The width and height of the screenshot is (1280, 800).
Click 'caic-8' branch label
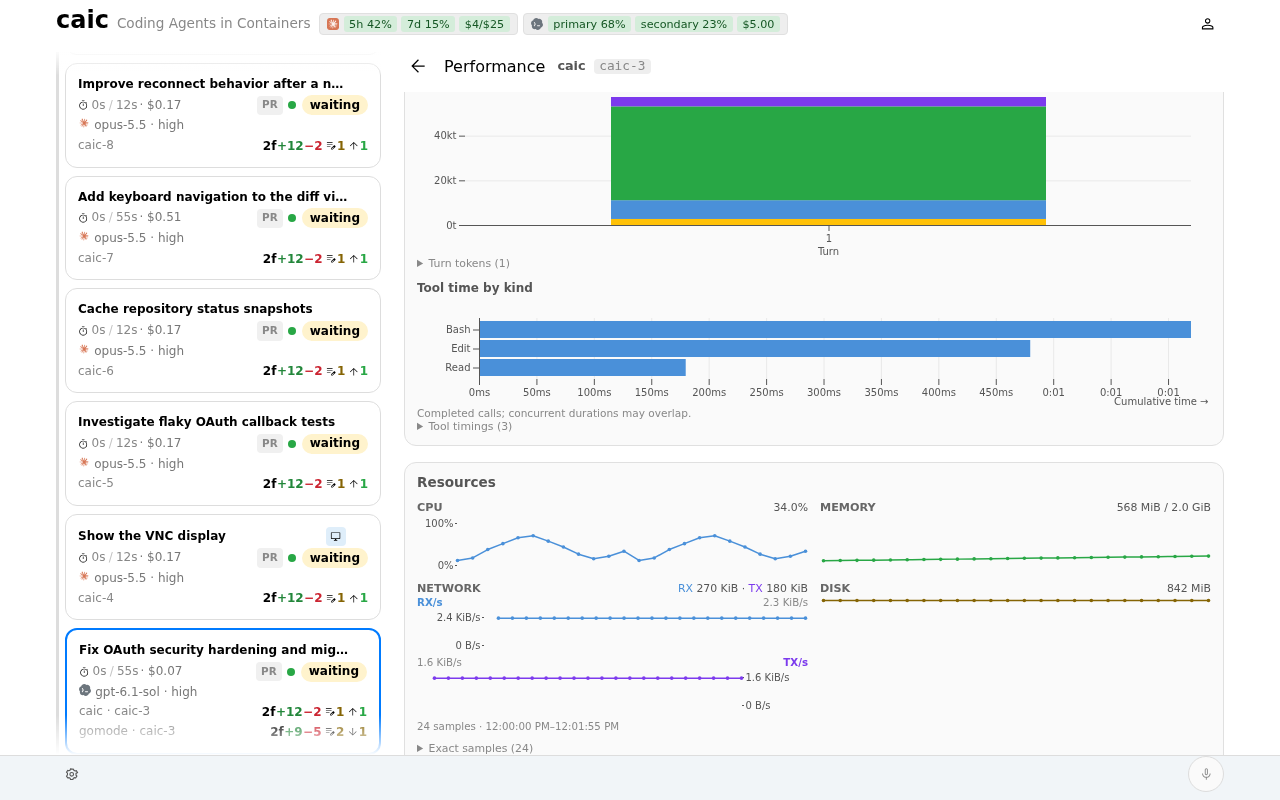click(96, 145)
